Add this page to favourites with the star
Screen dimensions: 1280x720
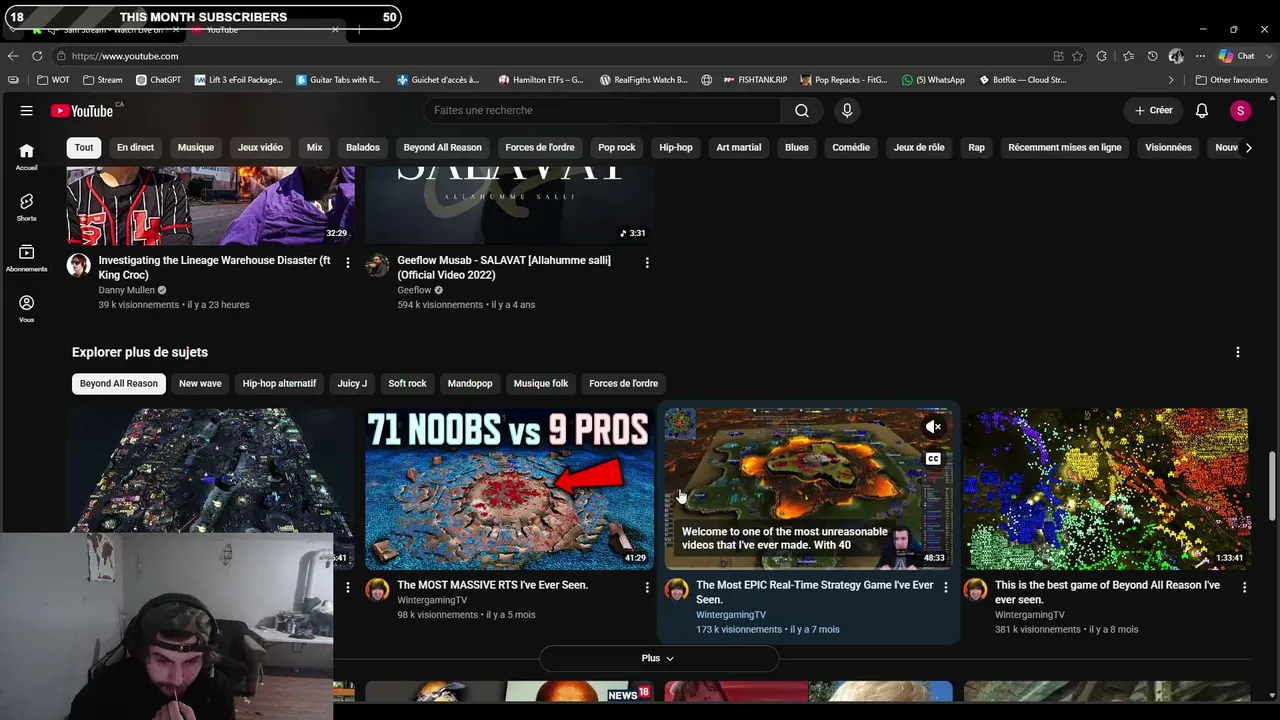coord(1077,56)
